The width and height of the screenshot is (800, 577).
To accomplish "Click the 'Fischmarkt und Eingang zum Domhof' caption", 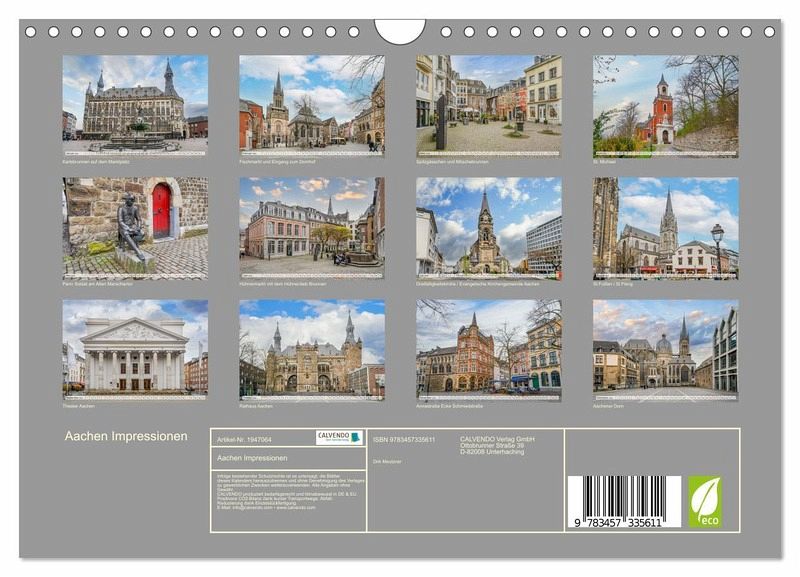I will point(278,162).
